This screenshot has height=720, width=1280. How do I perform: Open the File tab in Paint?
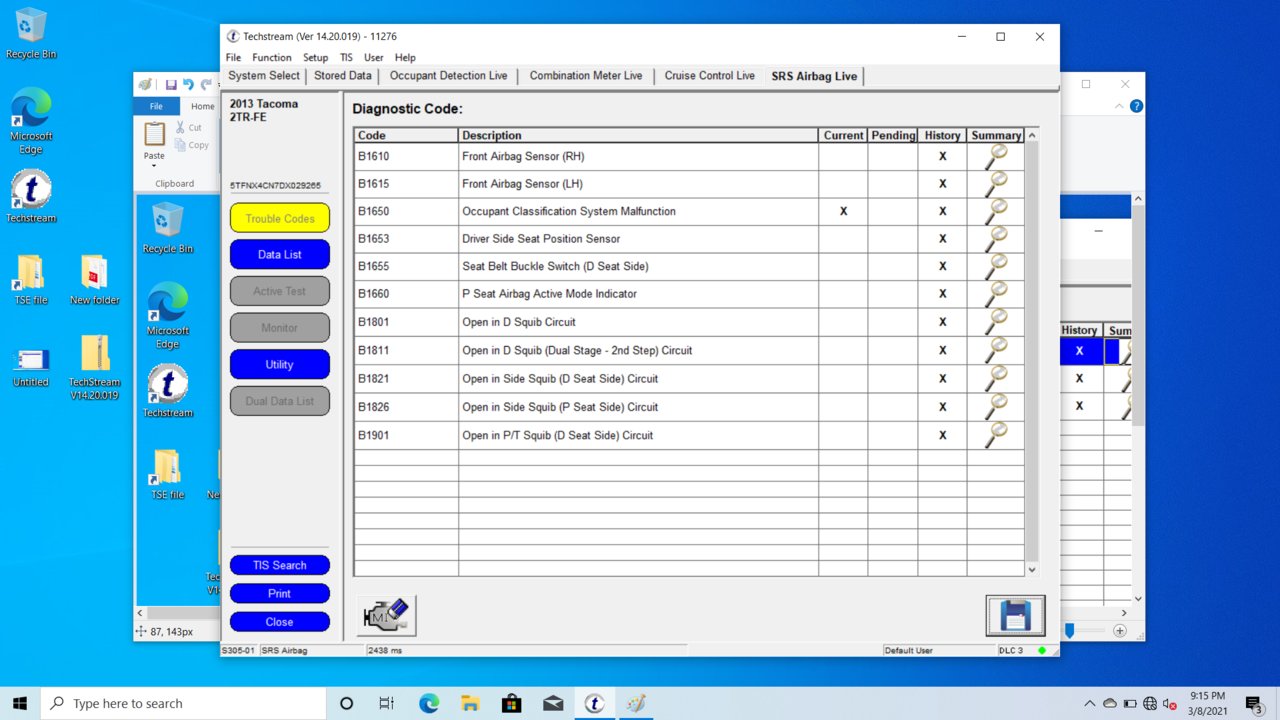tap(156, 106)
